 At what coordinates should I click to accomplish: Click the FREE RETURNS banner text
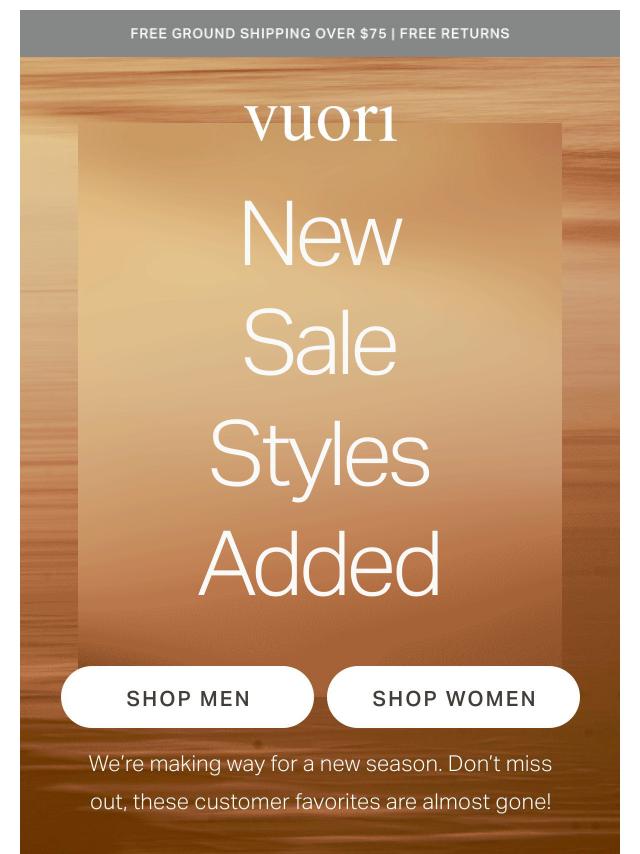[x=455, y=33]
